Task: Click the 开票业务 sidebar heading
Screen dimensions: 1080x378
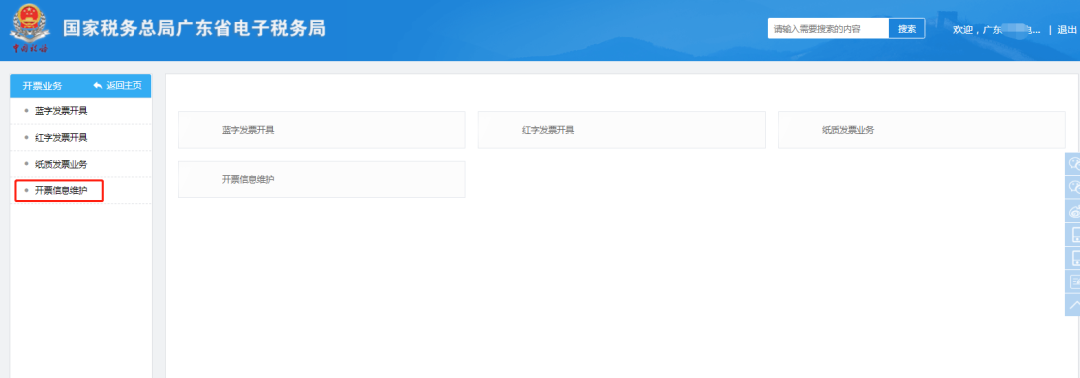Action: [x=43, y=86]
